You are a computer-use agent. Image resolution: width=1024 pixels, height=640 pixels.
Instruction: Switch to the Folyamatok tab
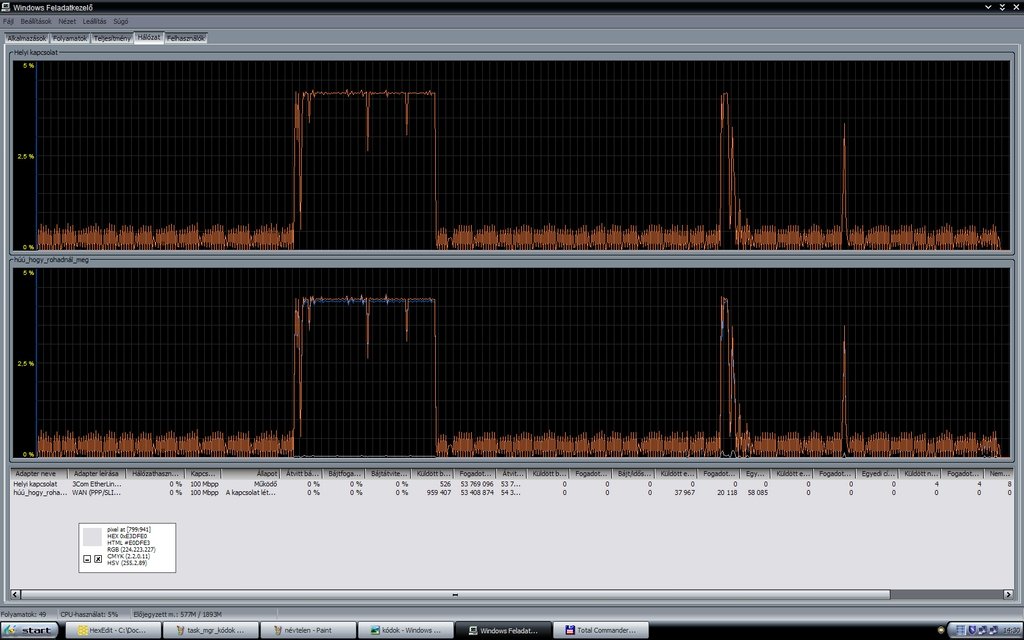coord(70,39)
